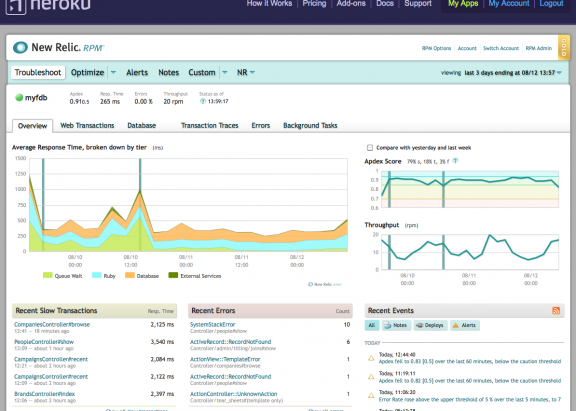Click the Logout link
This screenshot has width=576, height=411.
551,3
